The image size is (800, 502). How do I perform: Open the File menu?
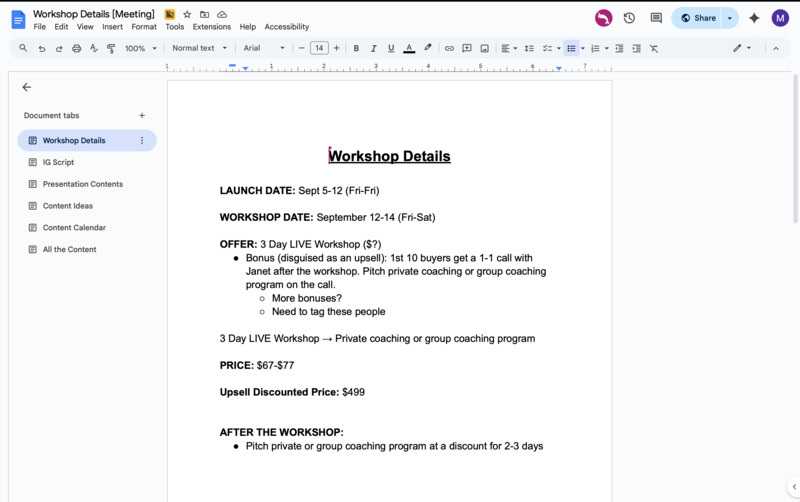[39, 27]
